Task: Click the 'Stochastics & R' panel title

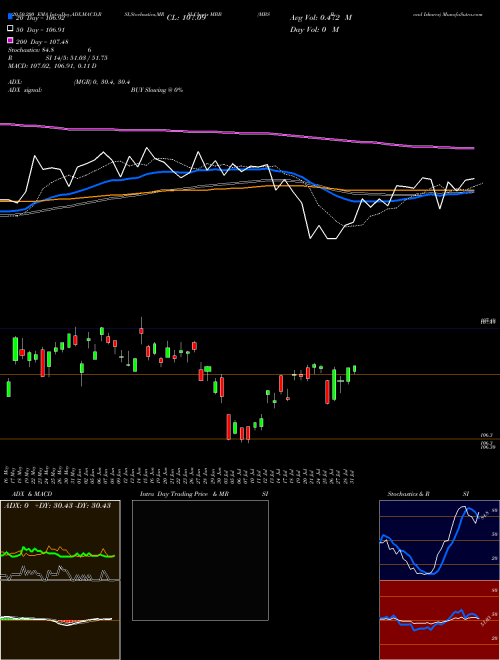Action: tap(409, 494)
